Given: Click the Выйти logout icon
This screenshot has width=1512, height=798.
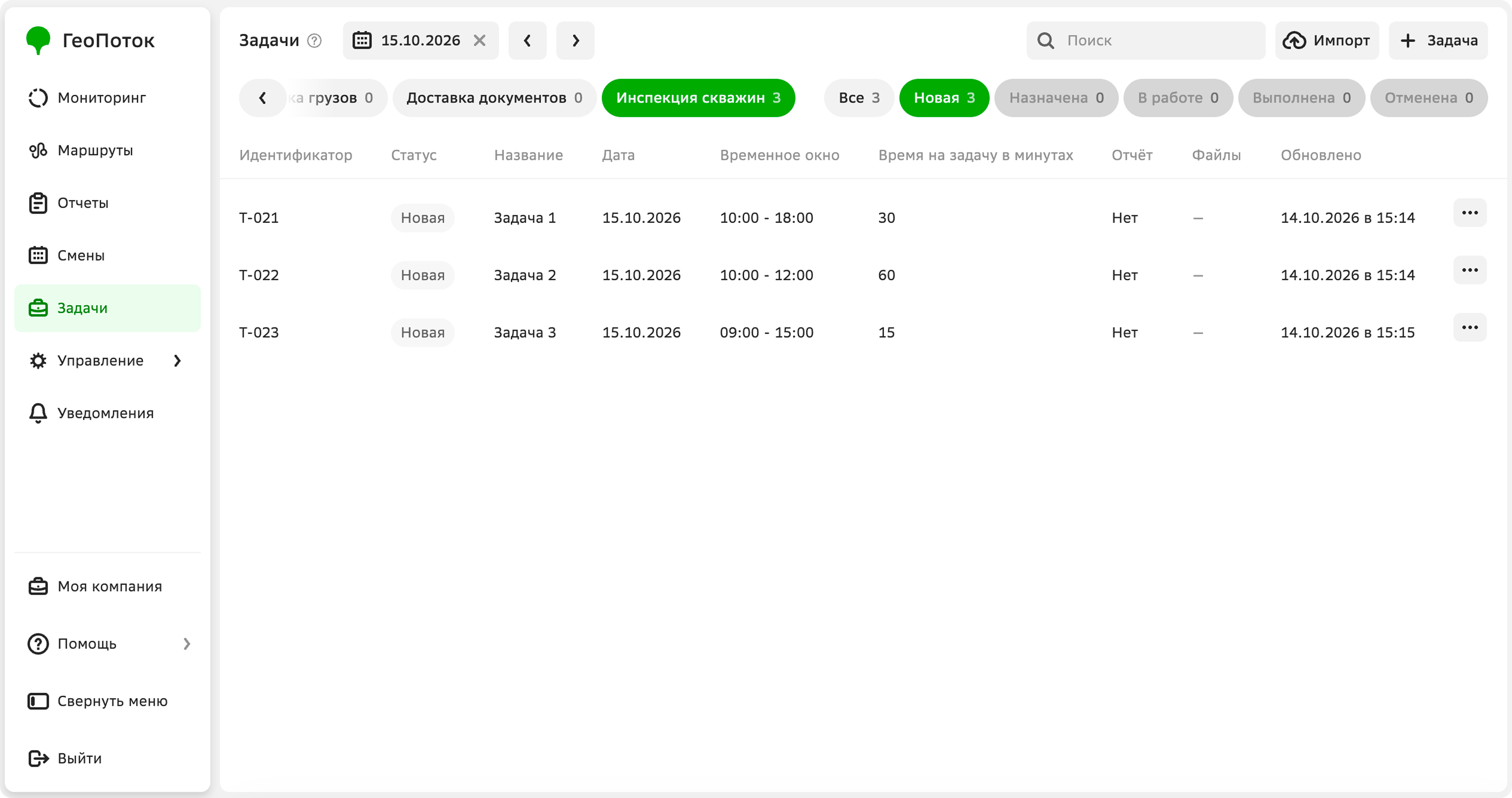Looking at the screenshot, I should (x=38, y=759).
